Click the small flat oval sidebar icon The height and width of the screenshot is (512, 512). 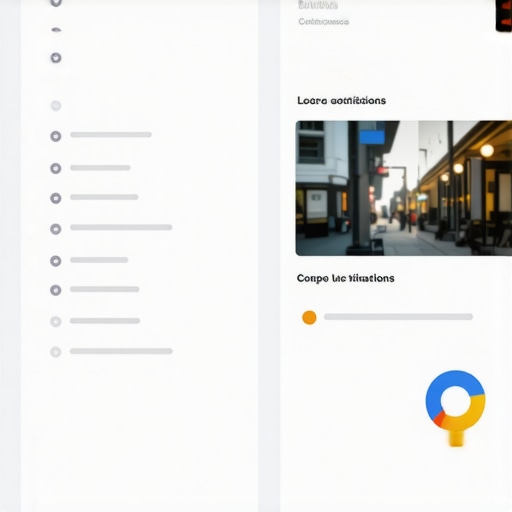pos(56,30)
